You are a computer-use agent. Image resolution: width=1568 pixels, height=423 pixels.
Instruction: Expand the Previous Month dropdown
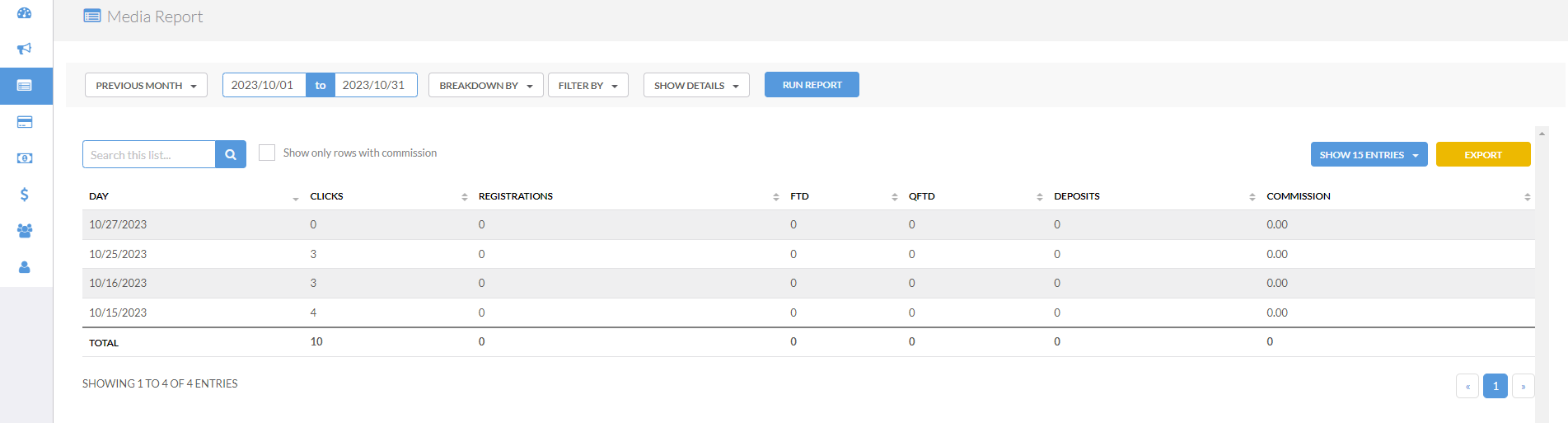tap(146, 85)
